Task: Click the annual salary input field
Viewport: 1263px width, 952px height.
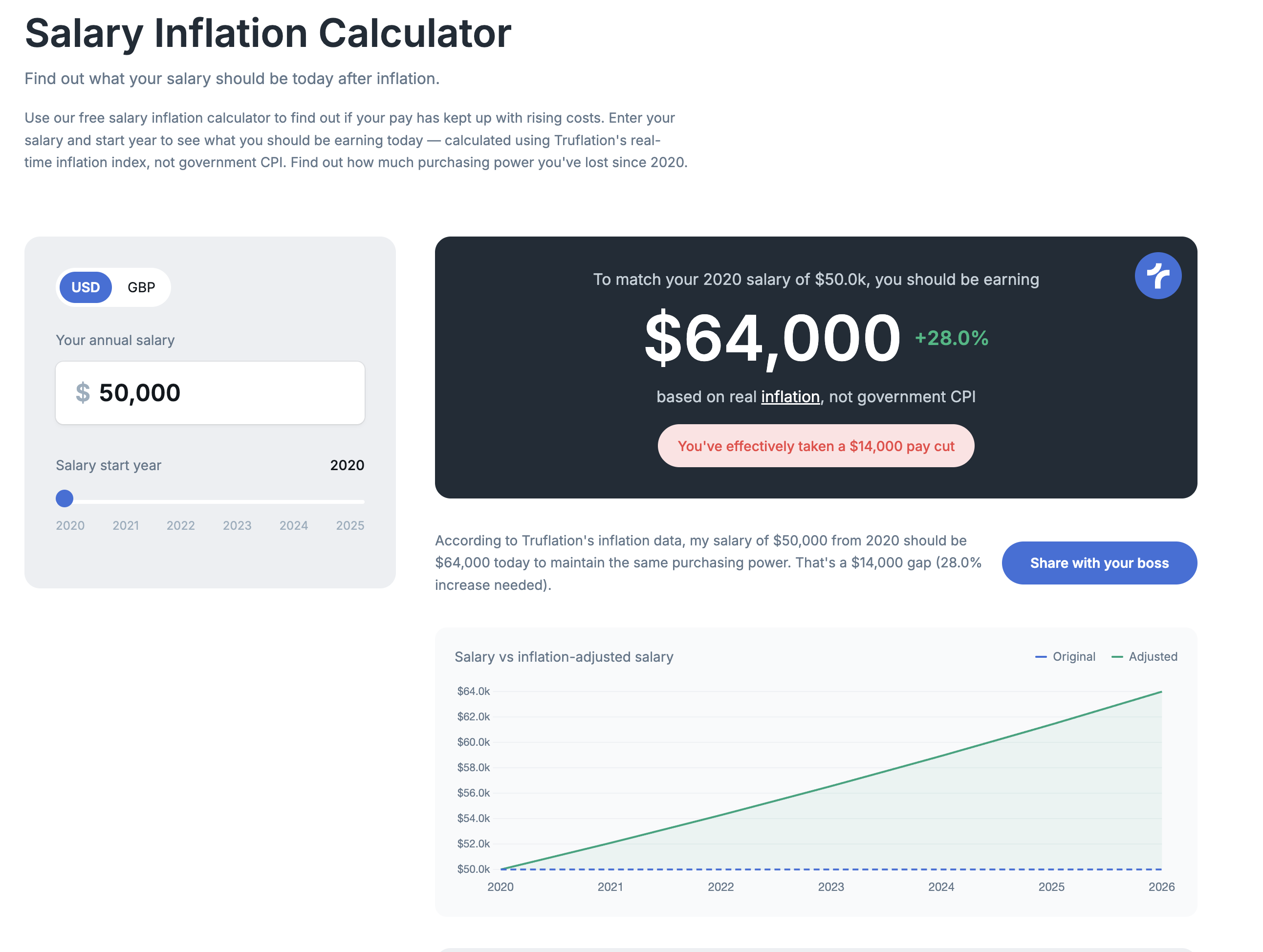Action: (x=228, y=392)
